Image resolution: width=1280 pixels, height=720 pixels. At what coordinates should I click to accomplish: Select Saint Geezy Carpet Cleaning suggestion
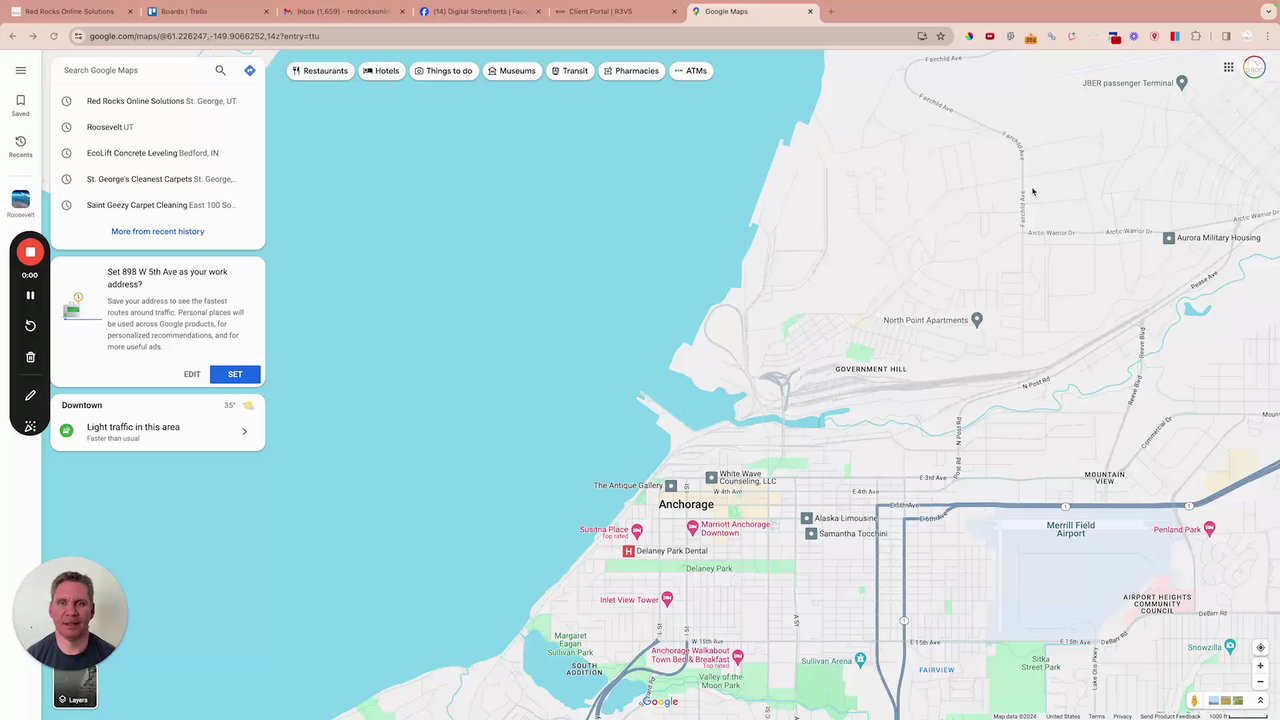click(158, 205)
